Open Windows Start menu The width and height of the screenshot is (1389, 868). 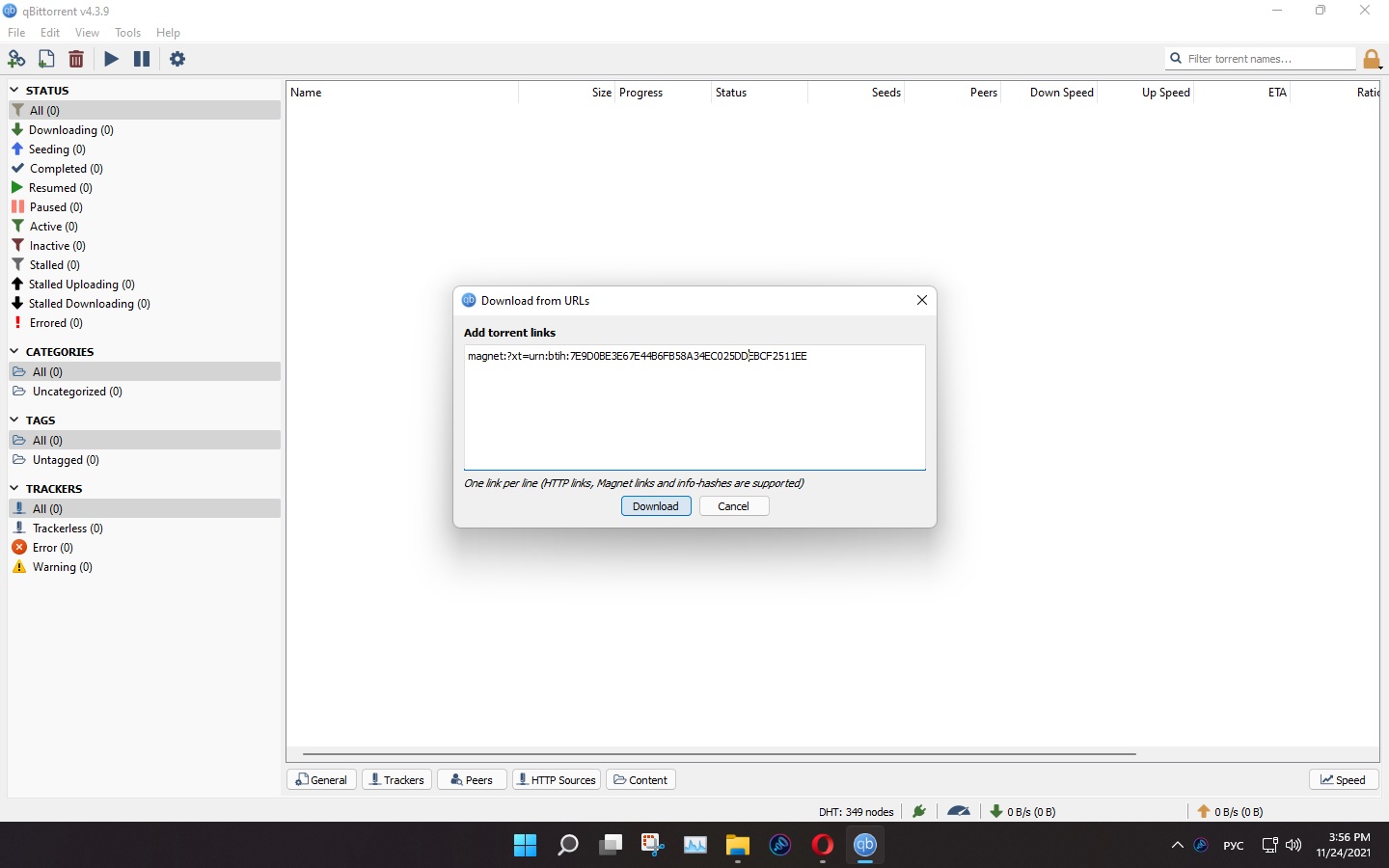[526, 845]
